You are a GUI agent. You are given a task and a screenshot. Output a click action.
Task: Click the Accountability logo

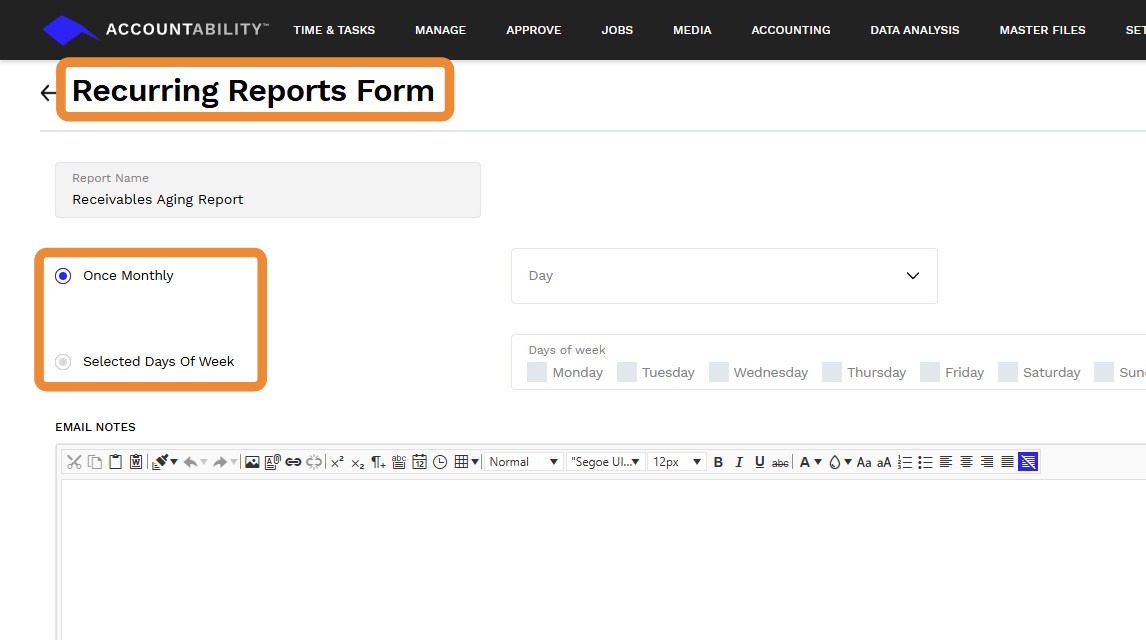(156, 30)
